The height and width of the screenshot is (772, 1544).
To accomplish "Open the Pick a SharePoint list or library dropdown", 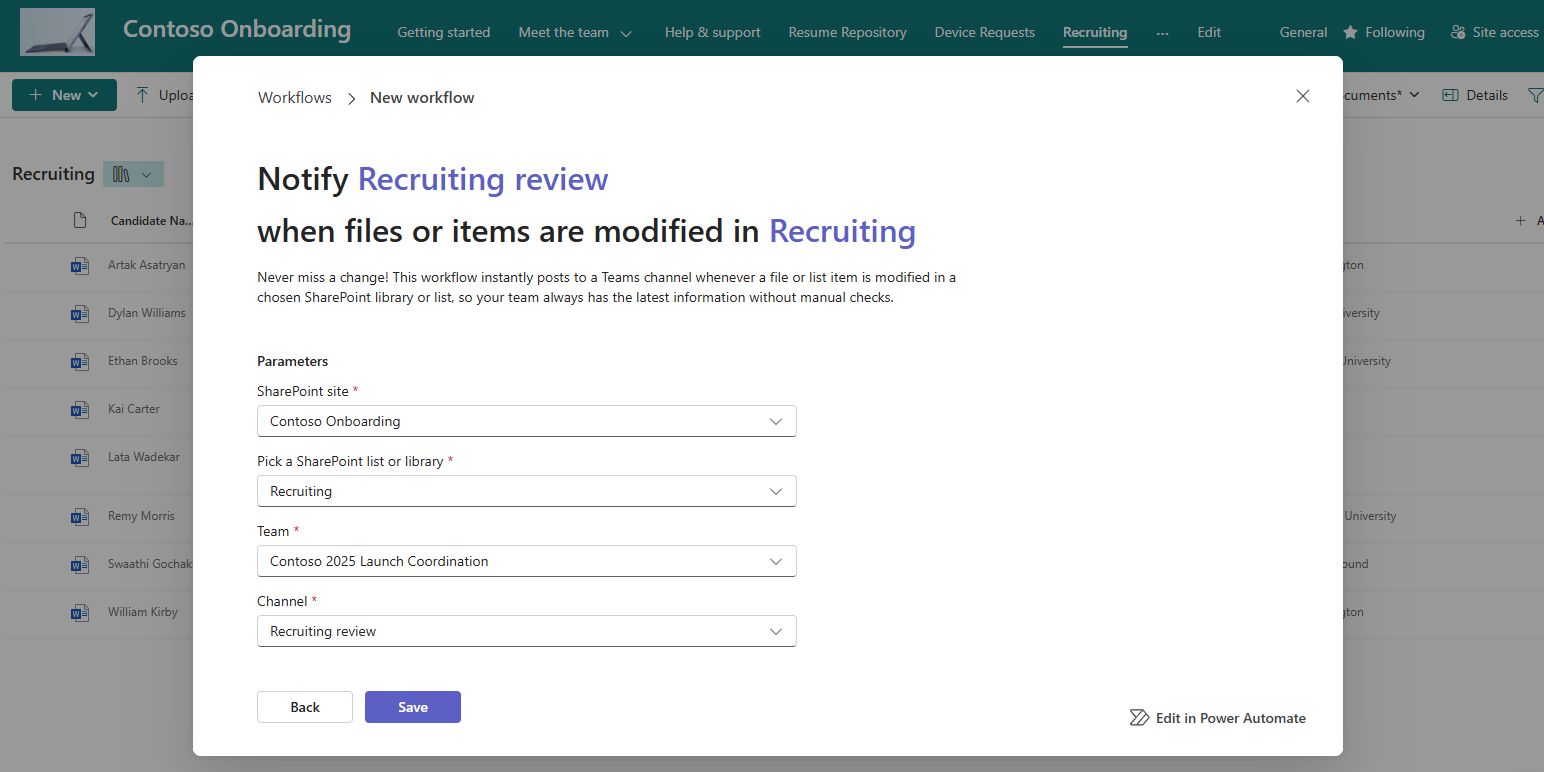I will [x=527, y=491].
